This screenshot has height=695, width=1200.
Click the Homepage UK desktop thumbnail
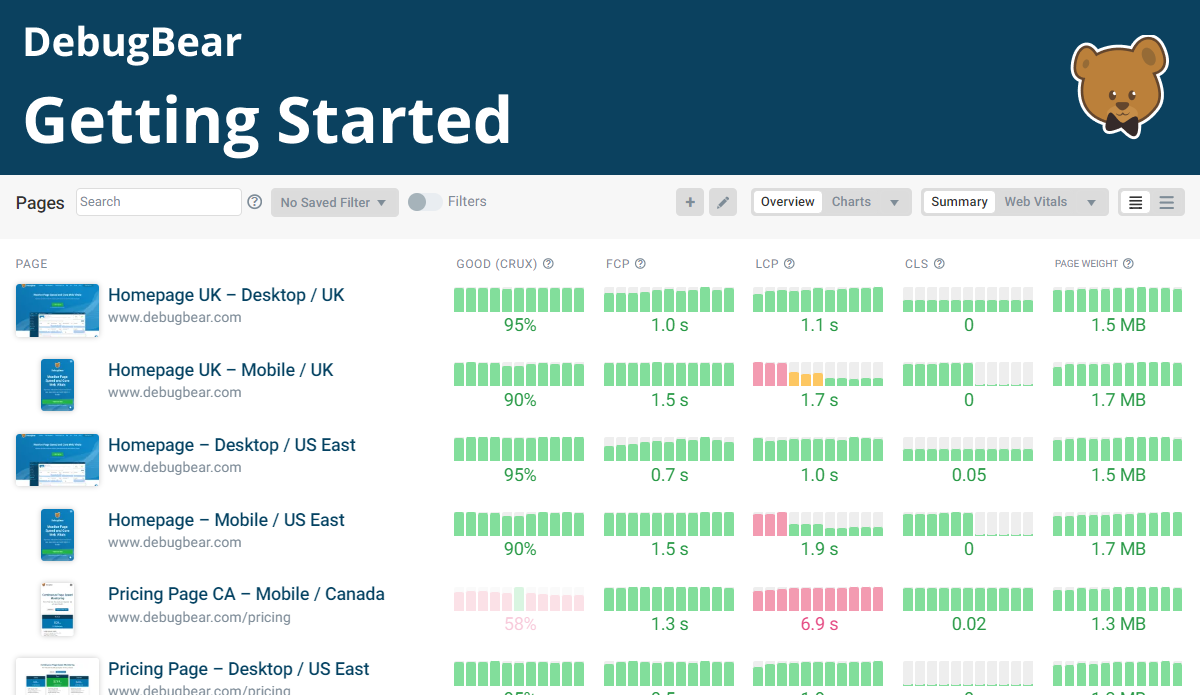(57, 310)
